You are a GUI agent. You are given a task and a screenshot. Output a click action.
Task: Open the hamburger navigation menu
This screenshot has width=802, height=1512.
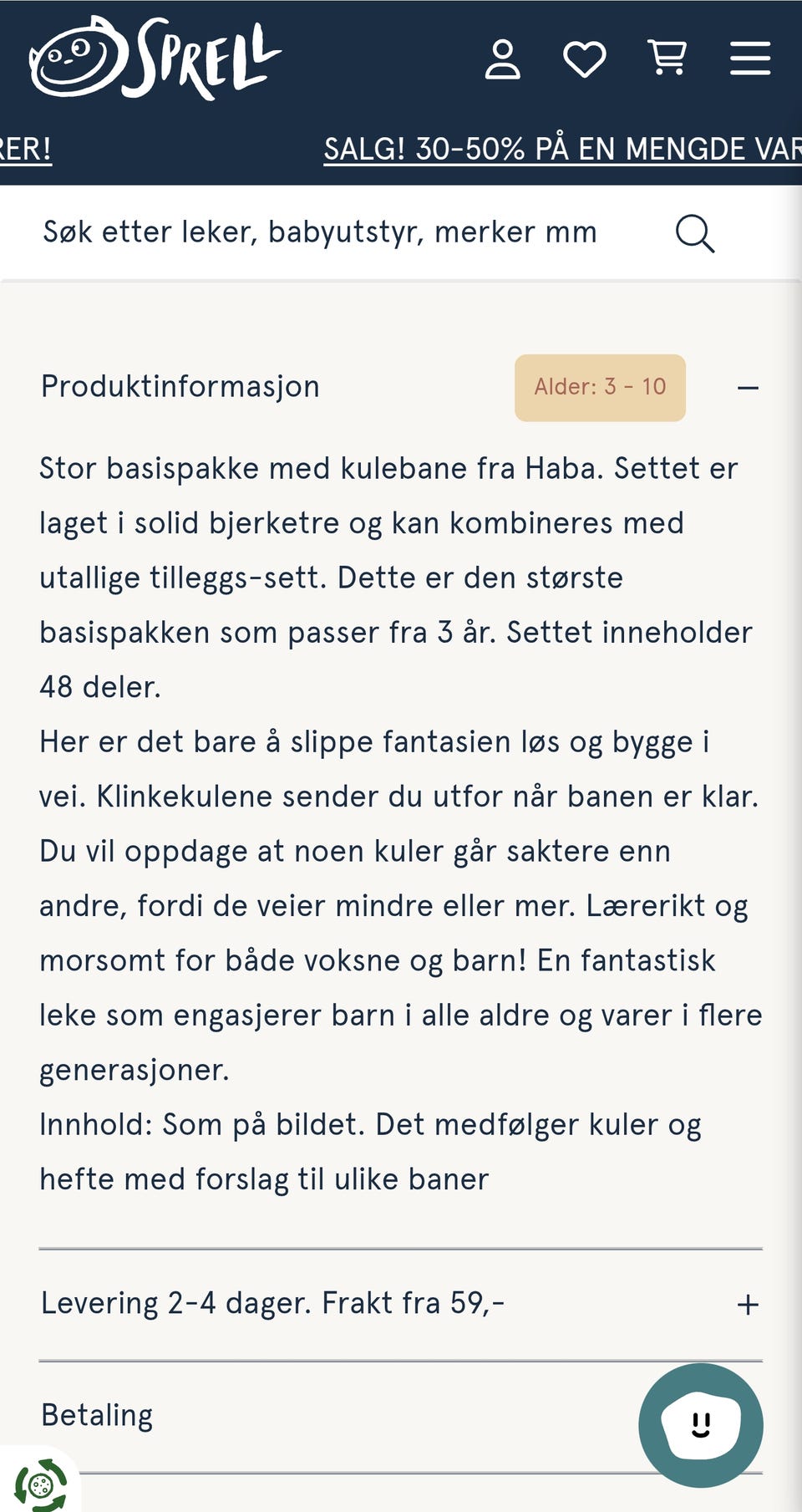pyautogui.click(x=749, y=58)
